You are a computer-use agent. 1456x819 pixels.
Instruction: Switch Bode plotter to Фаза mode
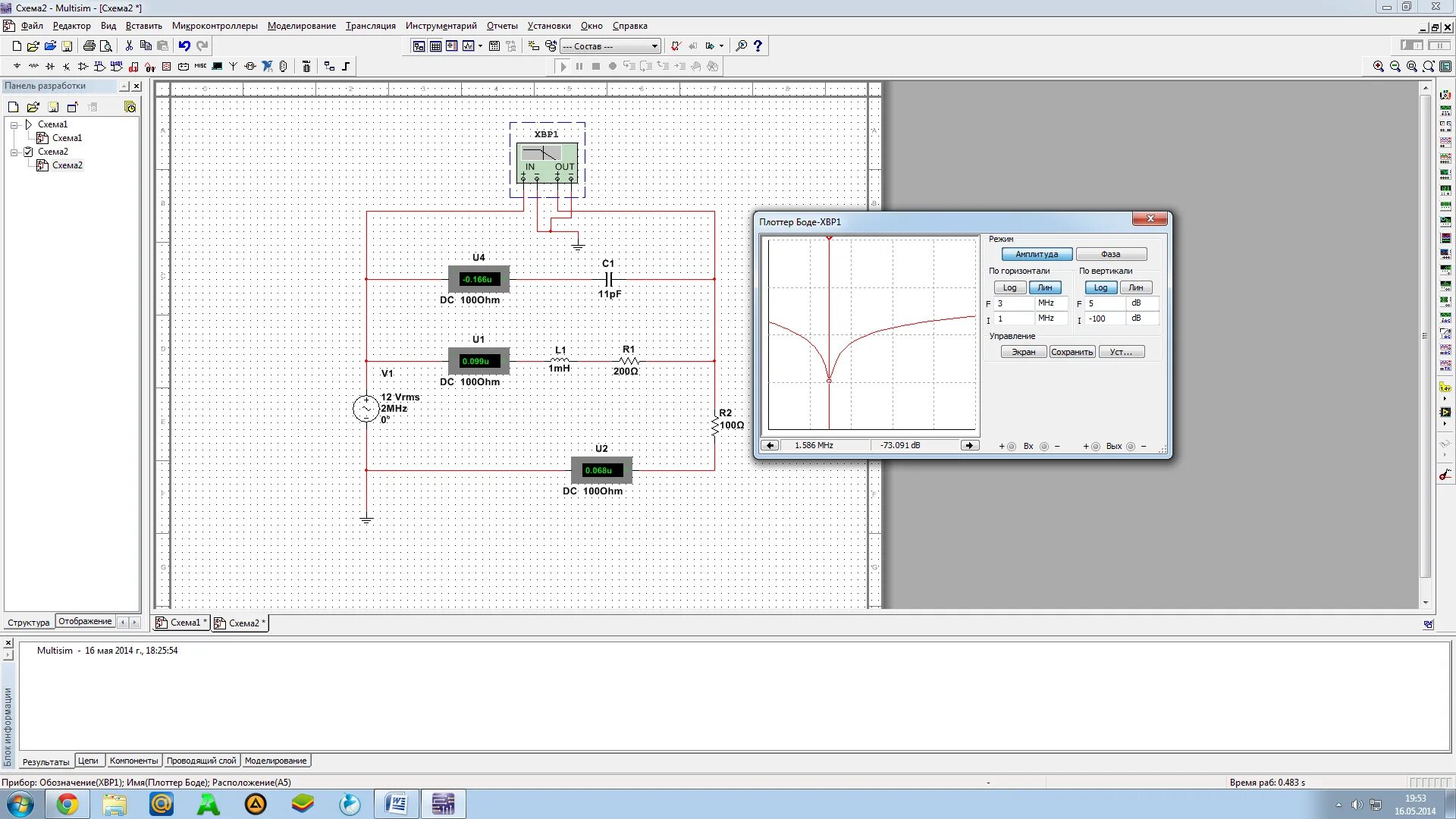[x=1110, y=254]
